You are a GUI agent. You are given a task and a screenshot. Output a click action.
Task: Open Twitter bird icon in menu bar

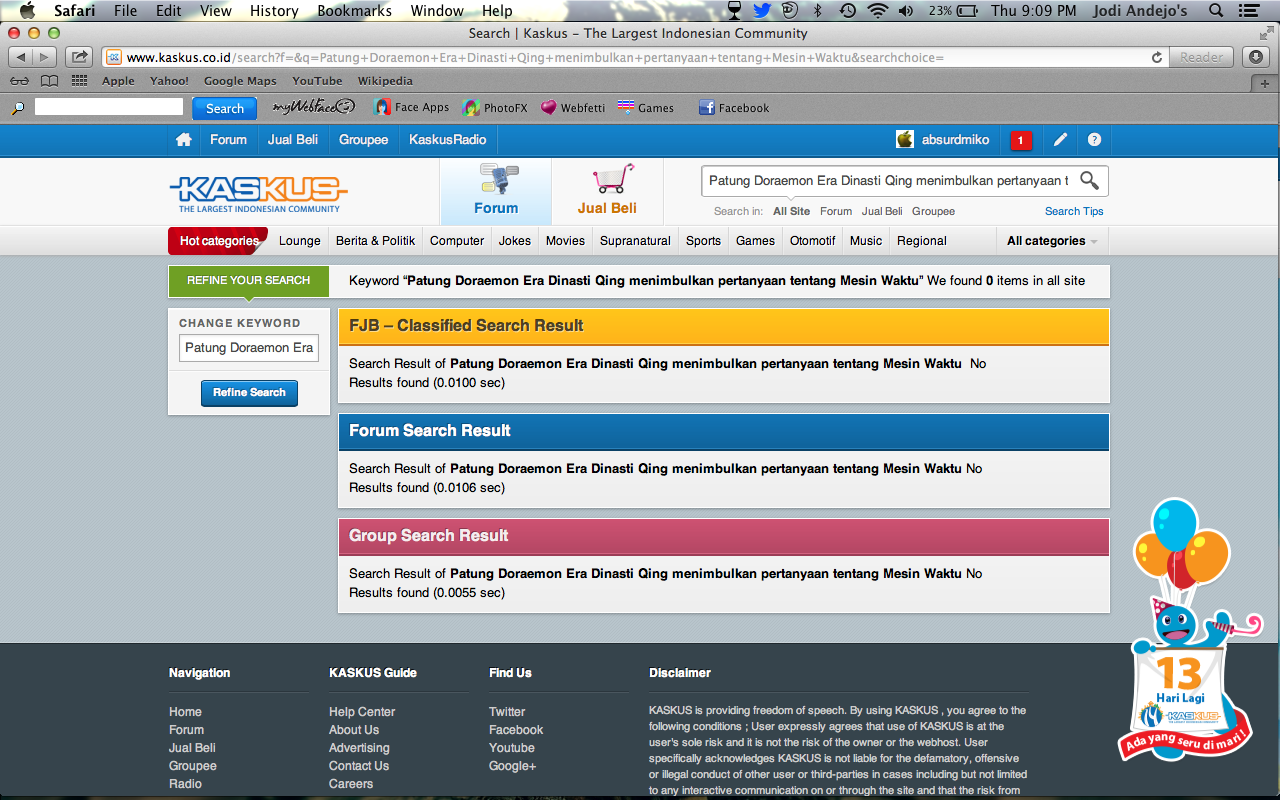point(762,11)
